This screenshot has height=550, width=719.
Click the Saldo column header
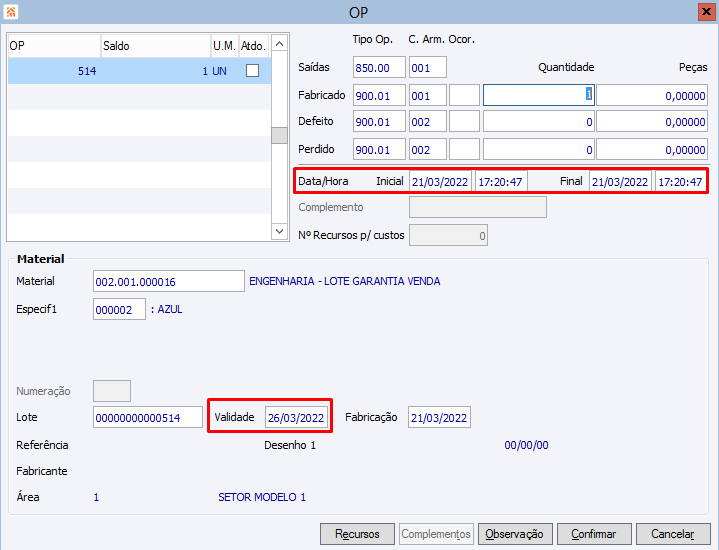[156, 46]
